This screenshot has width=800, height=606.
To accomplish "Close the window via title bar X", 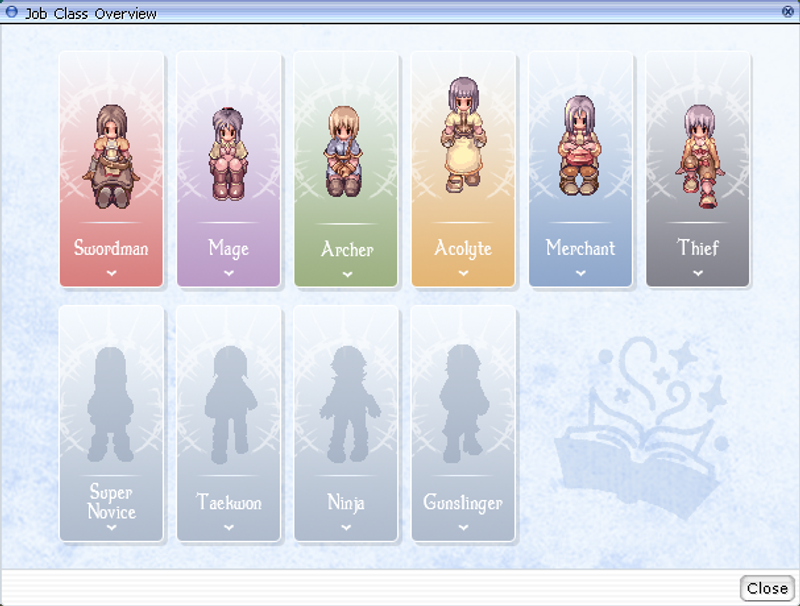I will [x=788, y=11].
